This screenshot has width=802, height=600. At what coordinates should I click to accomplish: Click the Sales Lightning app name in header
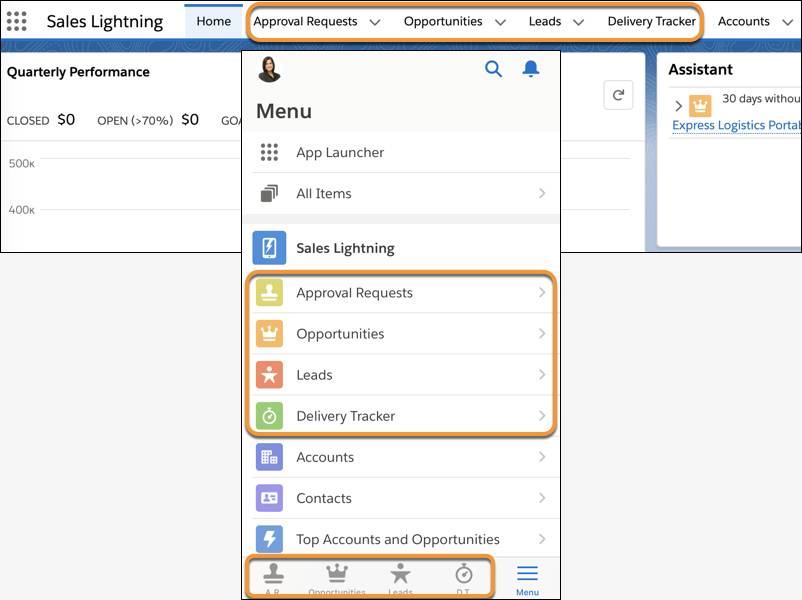(105, 21)
